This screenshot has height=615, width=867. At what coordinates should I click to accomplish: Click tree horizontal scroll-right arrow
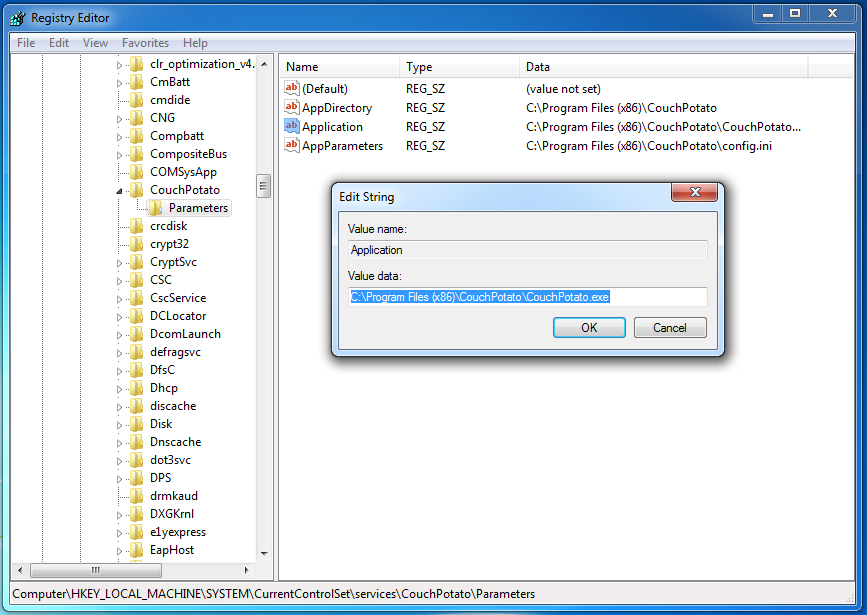click(x=246, y=570)
